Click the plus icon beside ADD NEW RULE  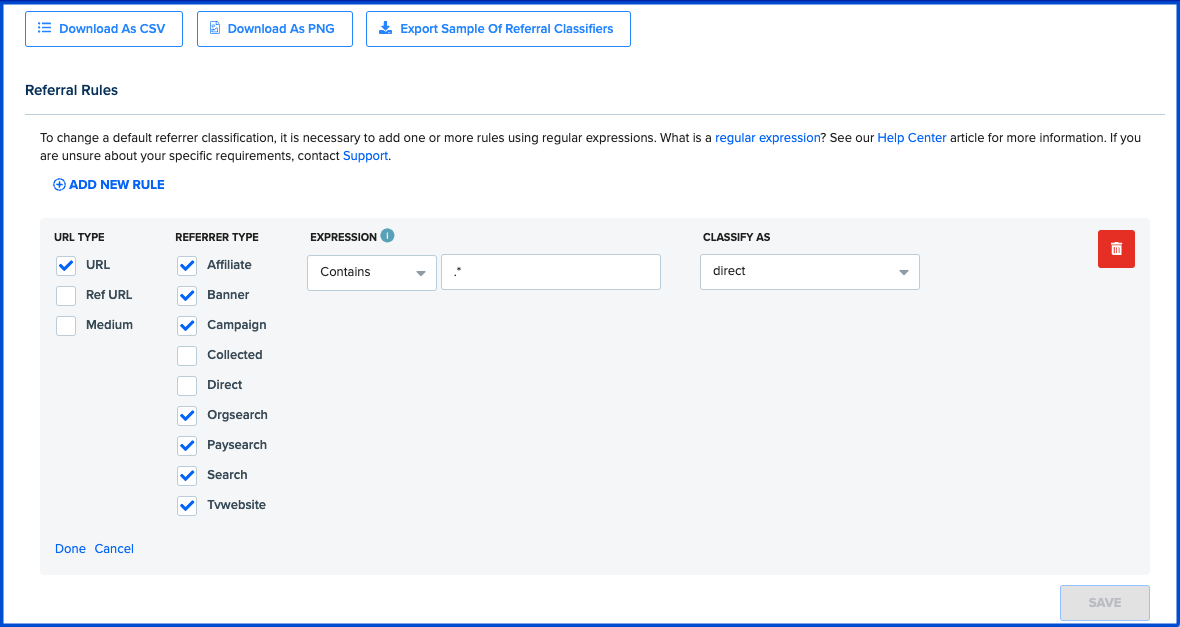point(58,184)
